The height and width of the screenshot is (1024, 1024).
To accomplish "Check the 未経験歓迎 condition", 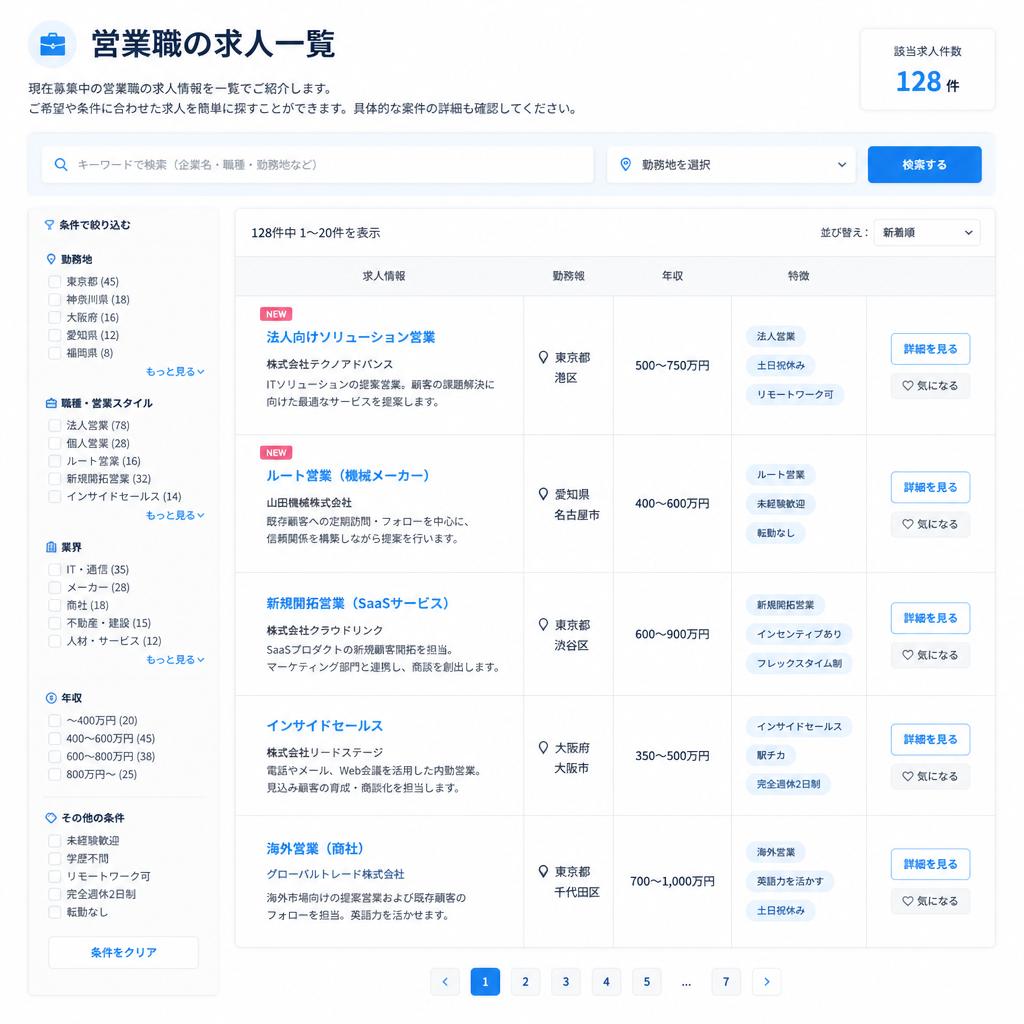I will tap(55, 840).
